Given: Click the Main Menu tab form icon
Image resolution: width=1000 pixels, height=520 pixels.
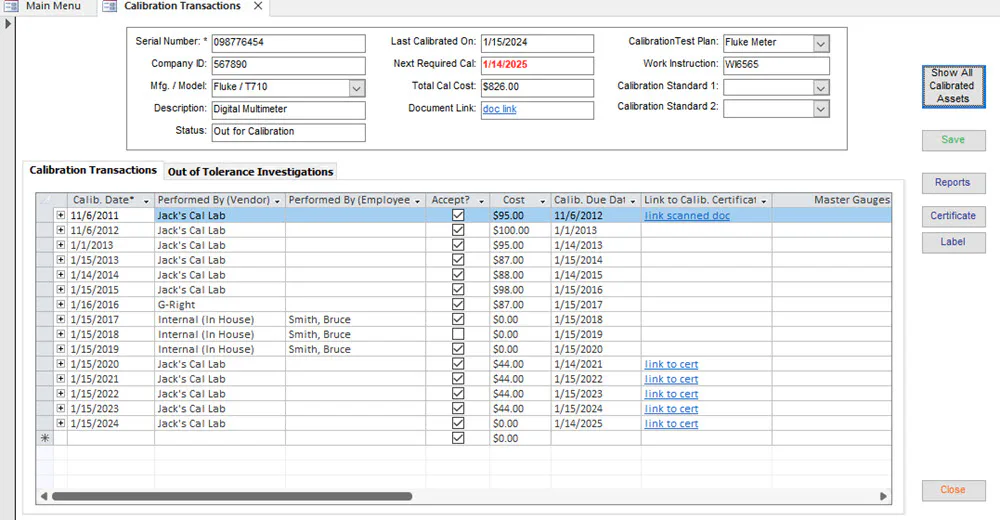Looking at the screenshot, I should pyautogui.click(x=11, y=6).
